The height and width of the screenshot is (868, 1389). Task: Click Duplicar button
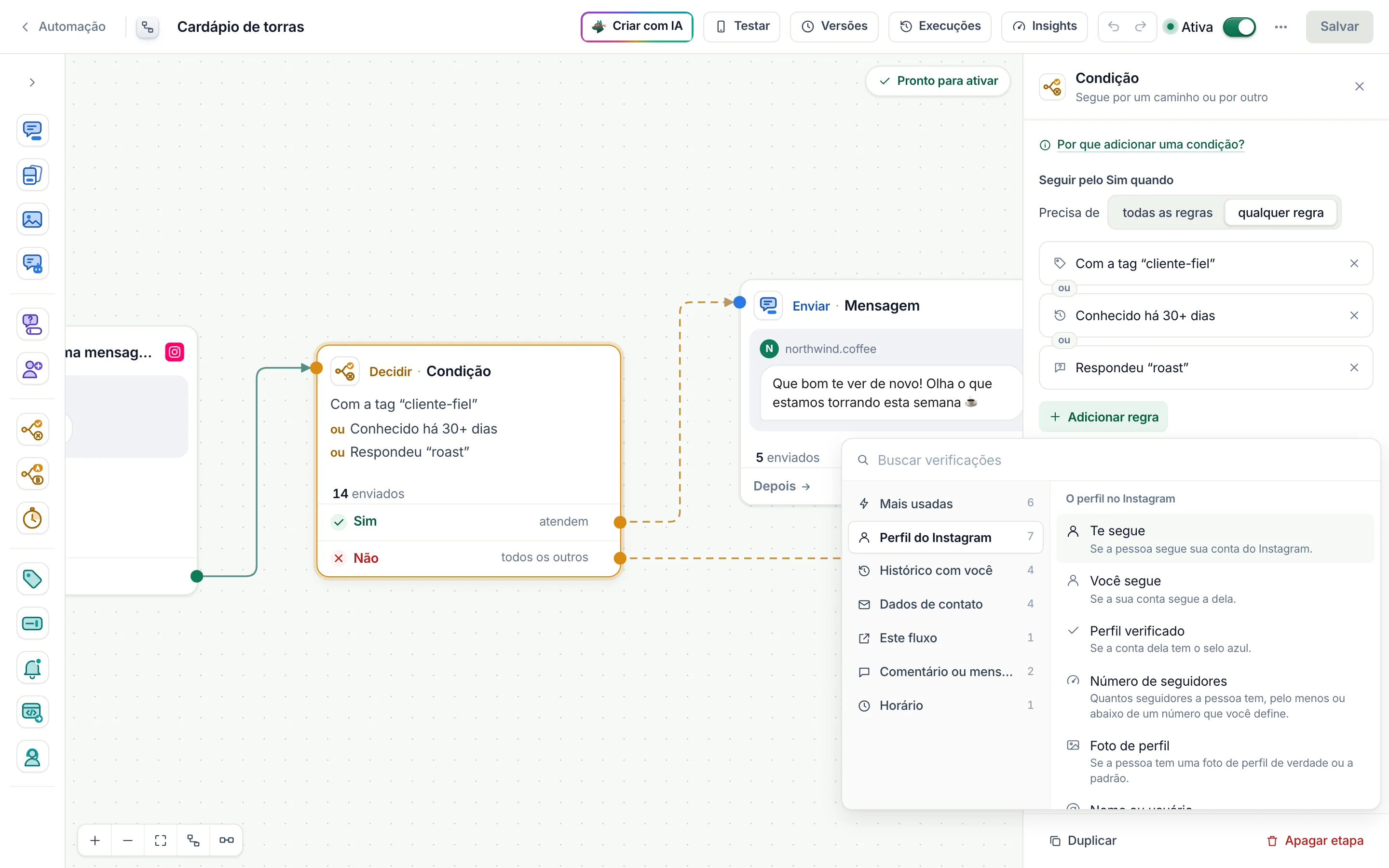point(1082,841)
